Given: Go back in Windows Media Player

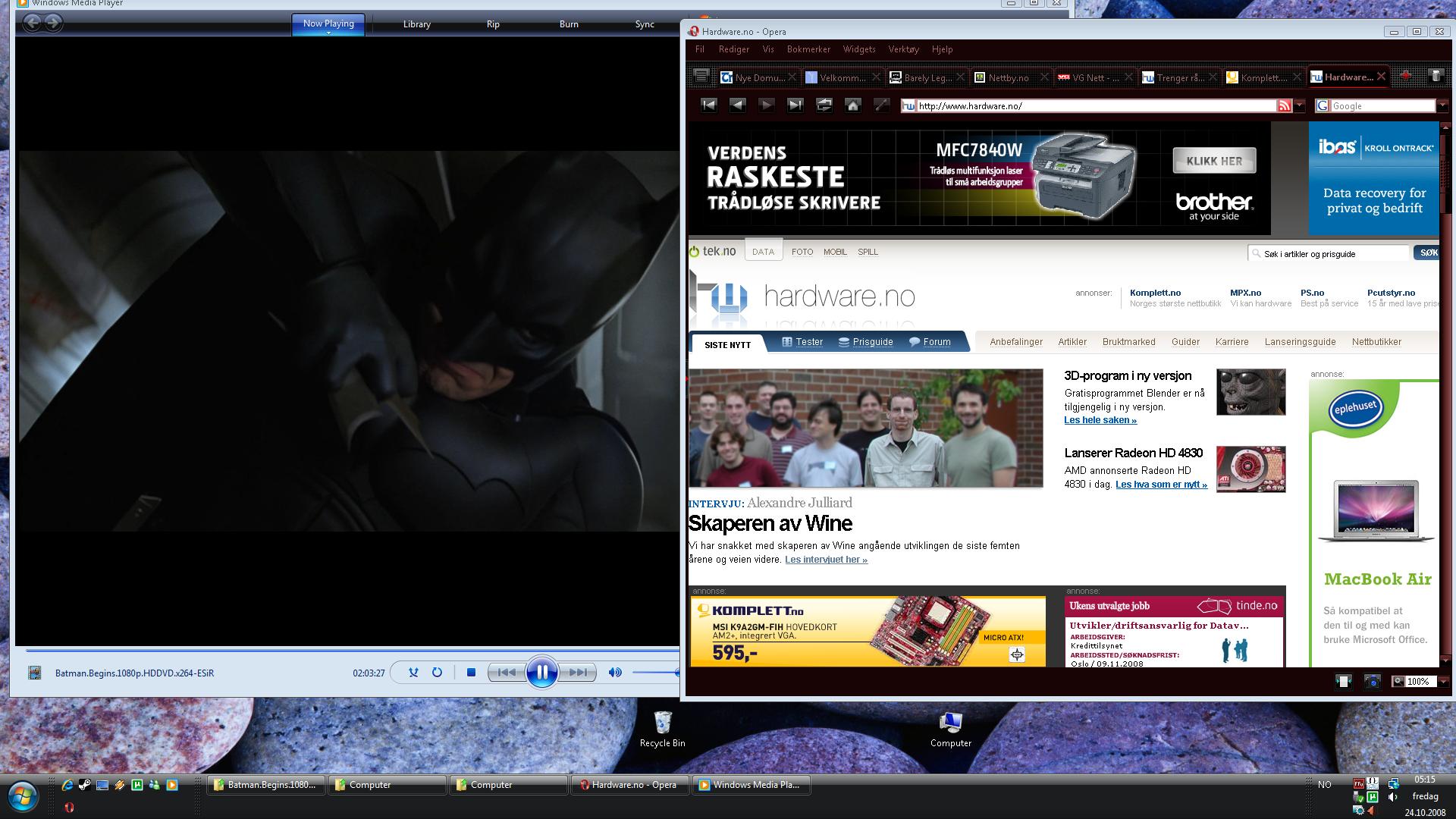Looking at the screenshot, I should click(x=32, y=23).
